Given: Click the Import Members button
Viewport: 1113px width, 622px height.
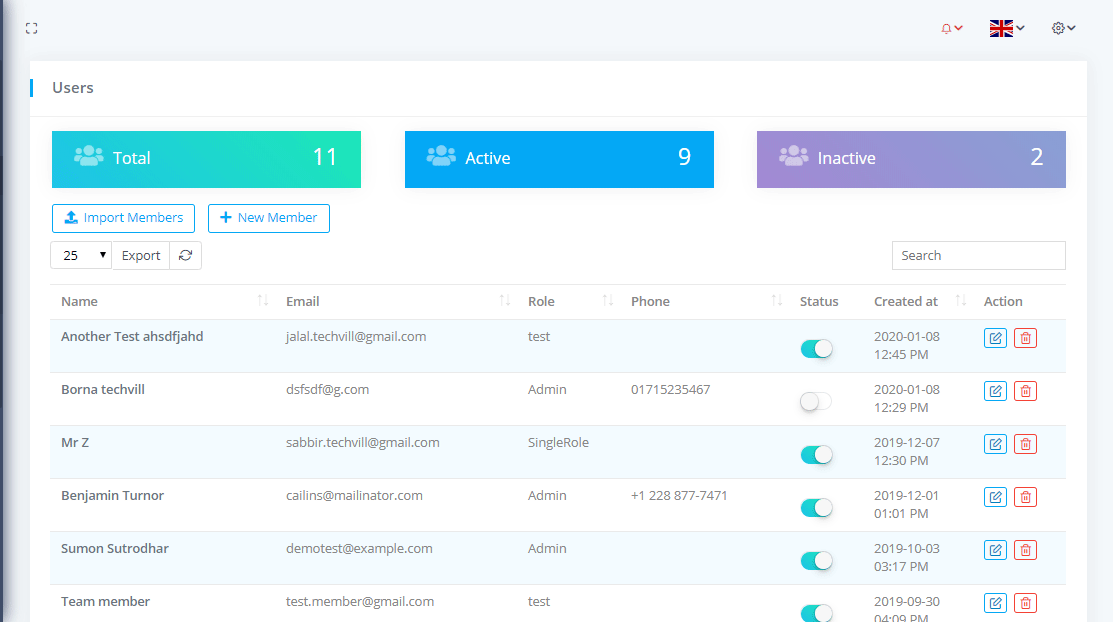Looking at the screenshot, I should coord(123,218).
